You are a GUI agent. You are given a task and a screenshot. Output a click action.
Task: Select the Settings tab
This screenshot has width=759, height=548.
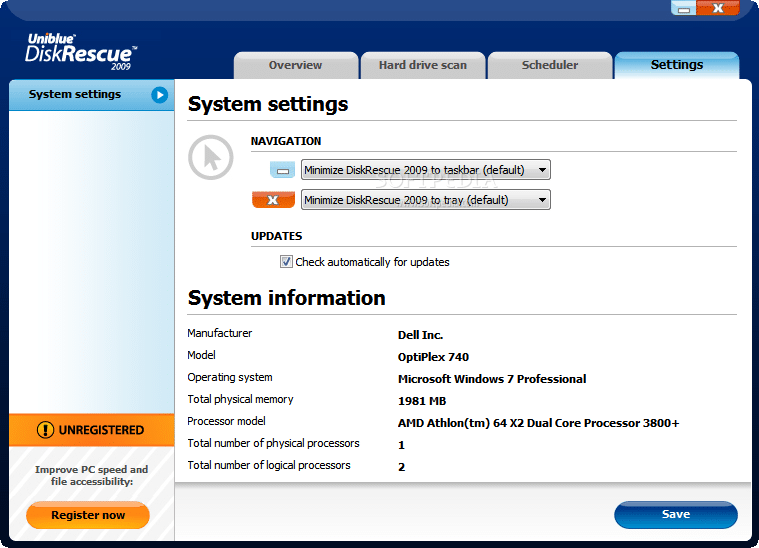pos(677,65)
